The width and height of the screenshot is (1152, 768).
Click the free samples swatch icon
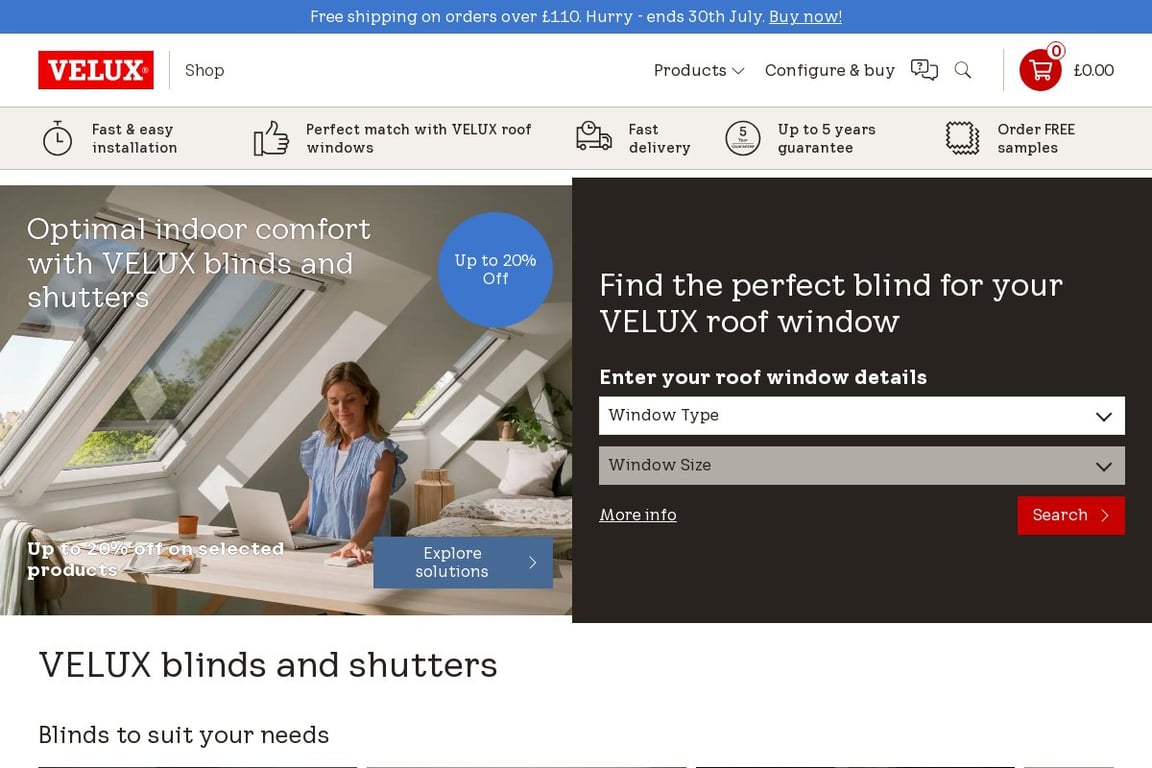pyautogui.click(x=962, y=137)
